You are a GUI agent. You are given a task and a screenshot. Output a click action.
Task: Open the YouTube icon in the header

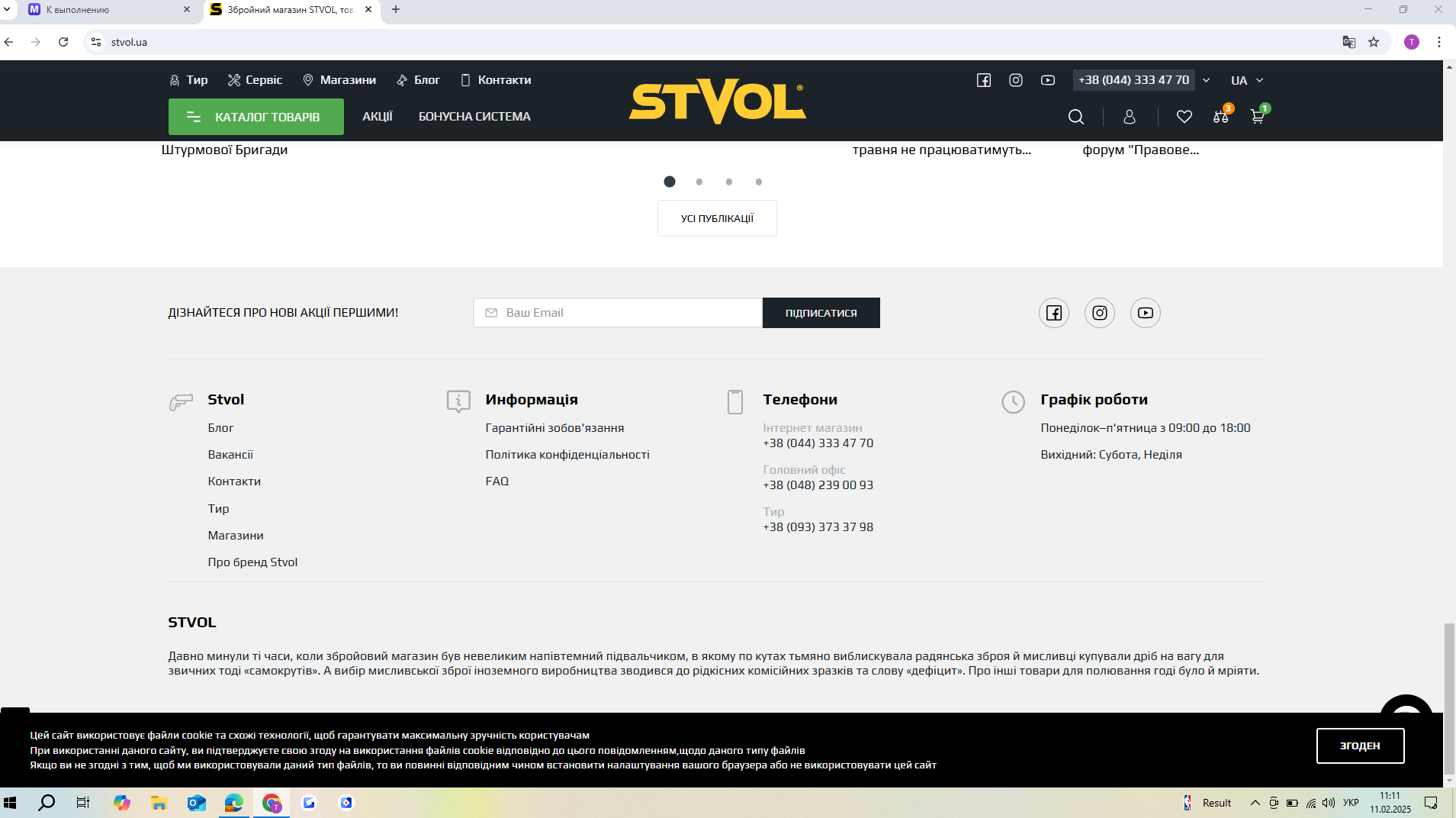1048,80
